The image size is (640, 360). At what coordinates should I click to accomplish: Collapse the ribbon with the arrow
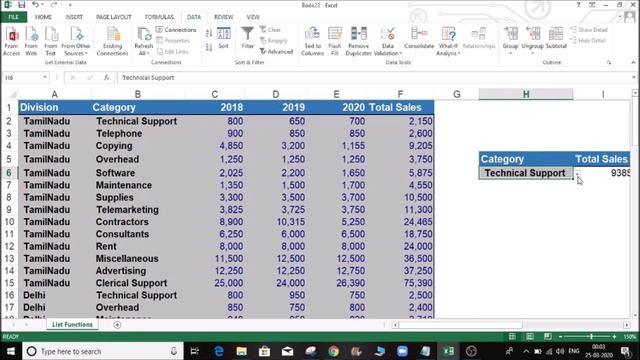[633, 62]
